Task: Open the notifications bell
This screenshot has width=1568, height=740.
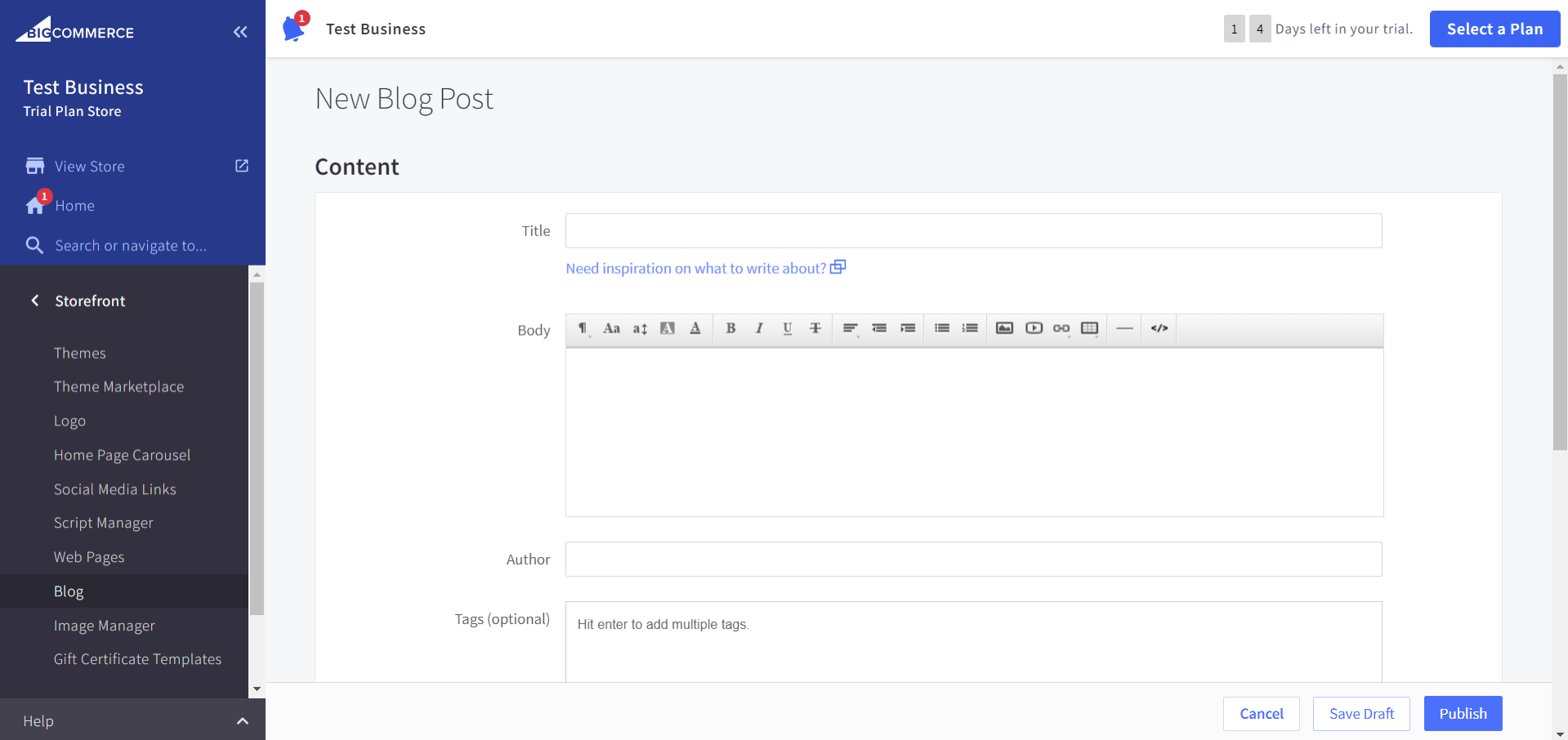Action: click(x=293, y=29)
